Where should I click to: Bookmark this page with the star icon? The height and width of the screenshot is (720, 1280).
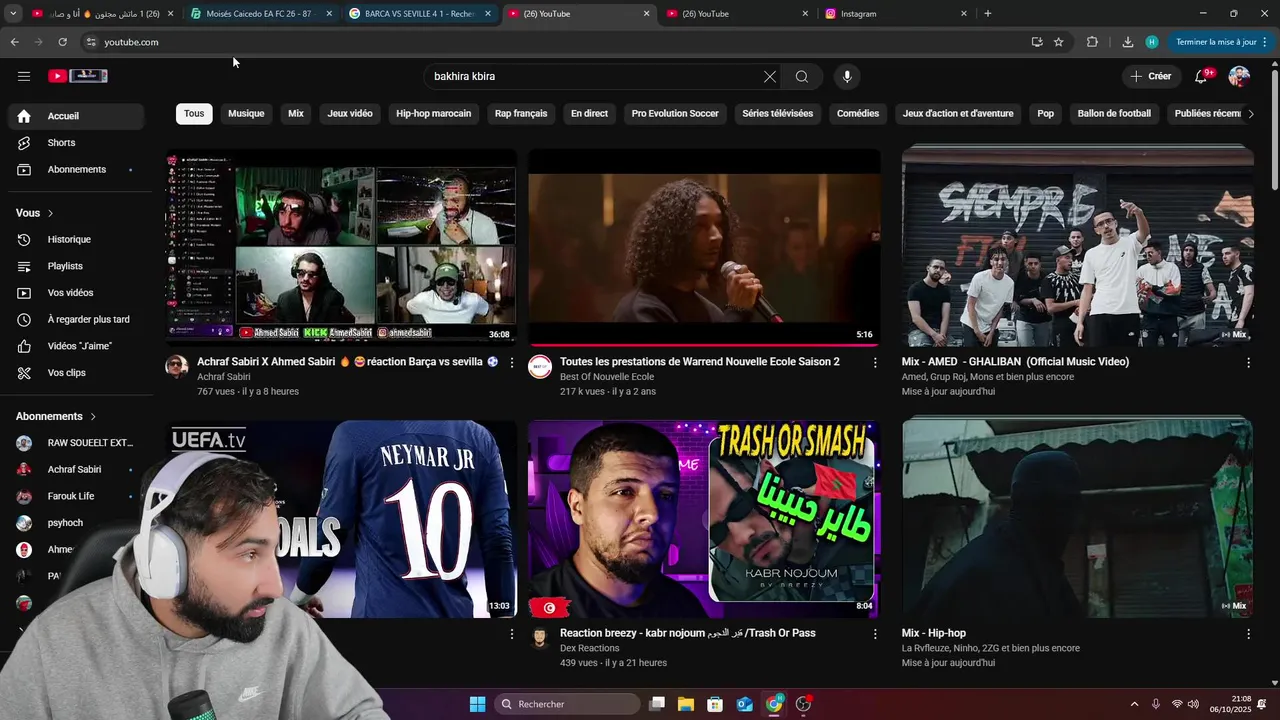[1059, 42]
